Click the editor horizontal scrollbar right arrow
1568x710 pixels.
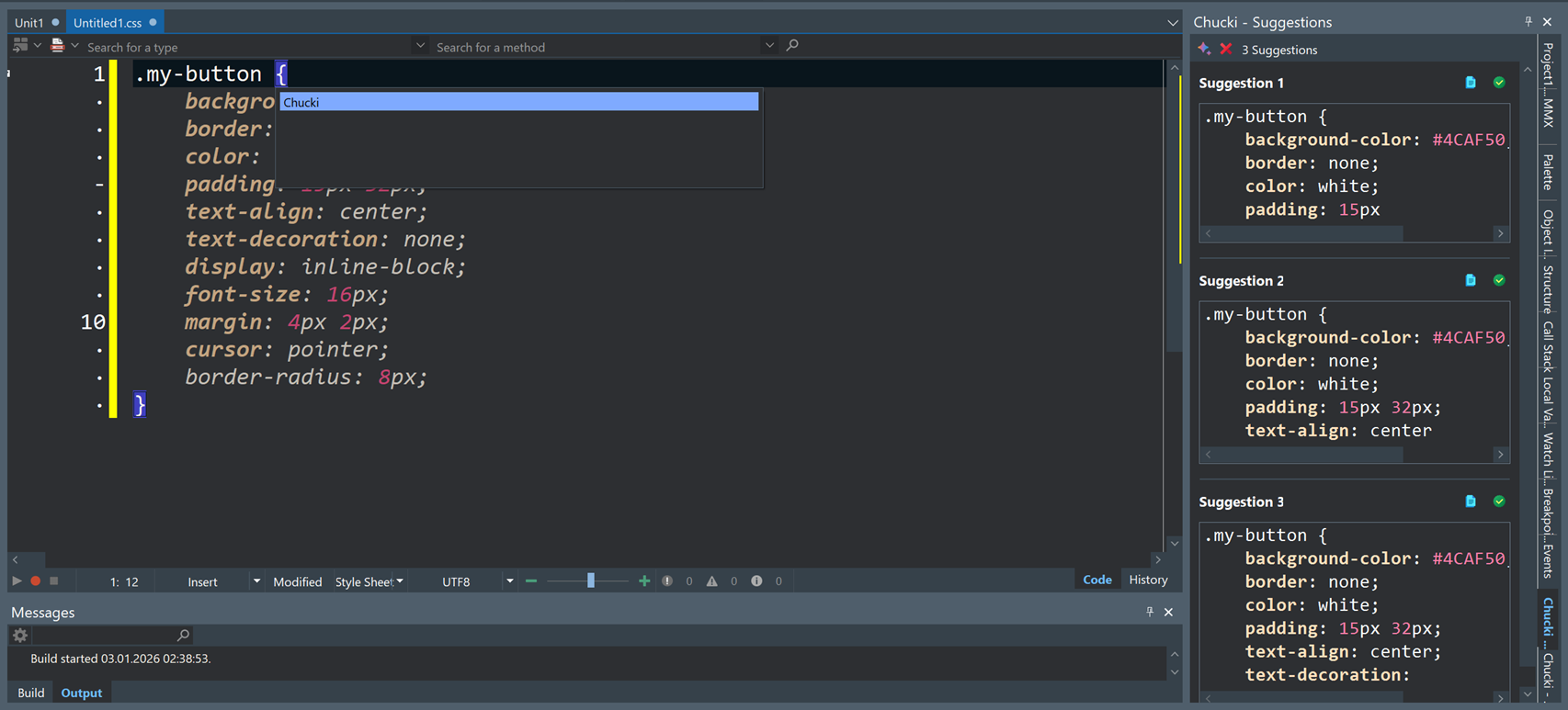pos(1157,559)
